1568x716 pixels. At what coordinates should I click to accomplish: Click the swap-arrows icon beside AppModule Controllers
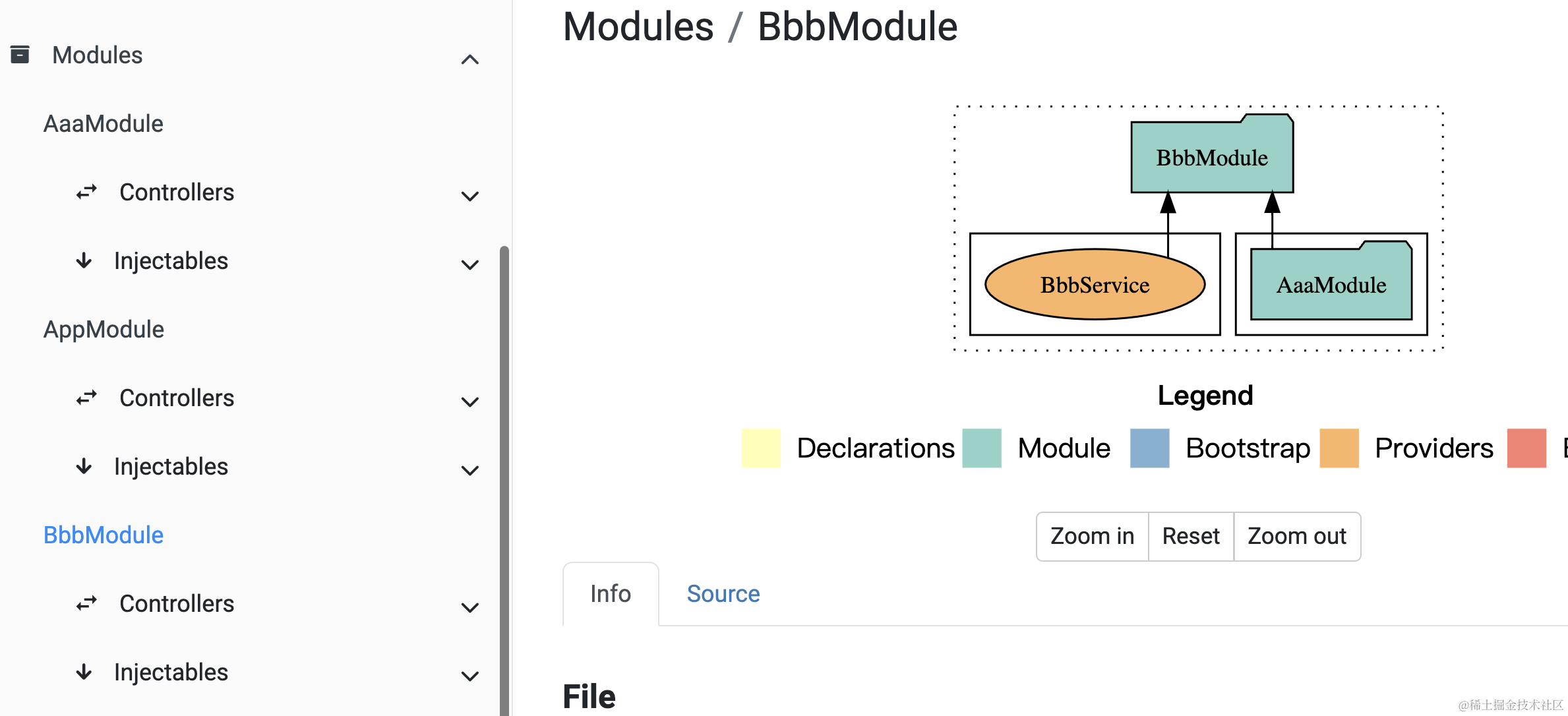(86, 398)
